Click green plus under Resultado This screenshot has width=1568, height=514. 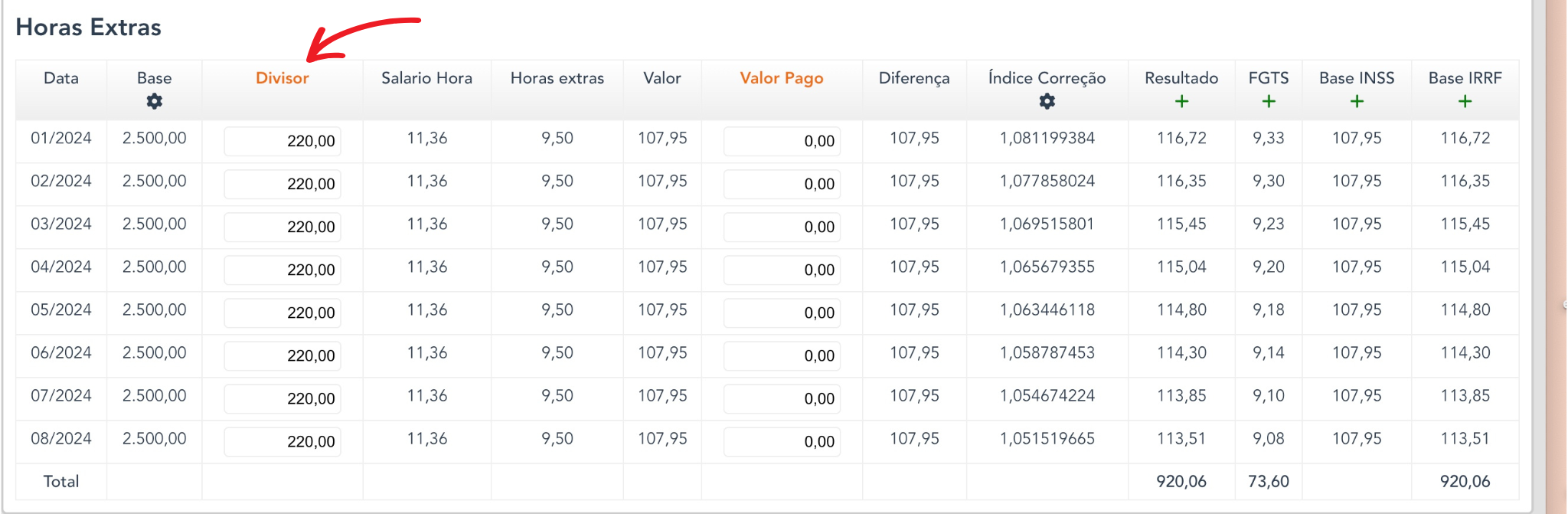pos(1181,101)
